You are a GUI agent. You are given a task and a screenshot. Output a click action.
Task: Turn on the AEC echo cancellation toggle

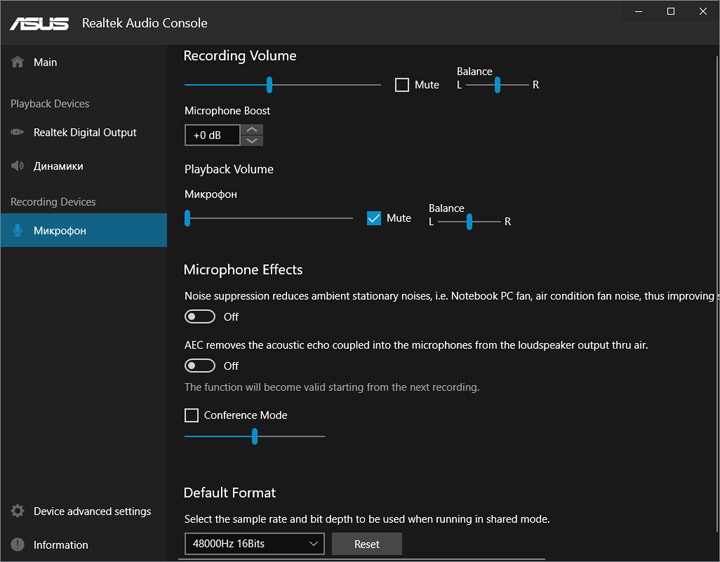(x=200, y=366)
